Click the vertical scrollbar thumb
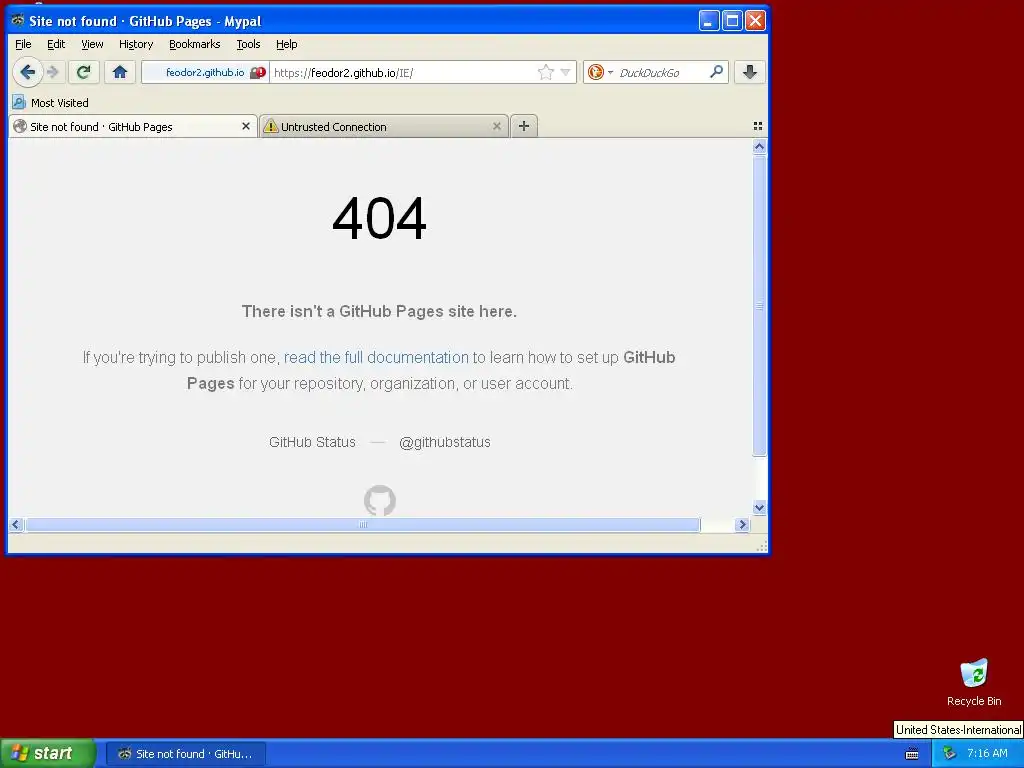The image size is (1024, 768). [x=759, y=305]
